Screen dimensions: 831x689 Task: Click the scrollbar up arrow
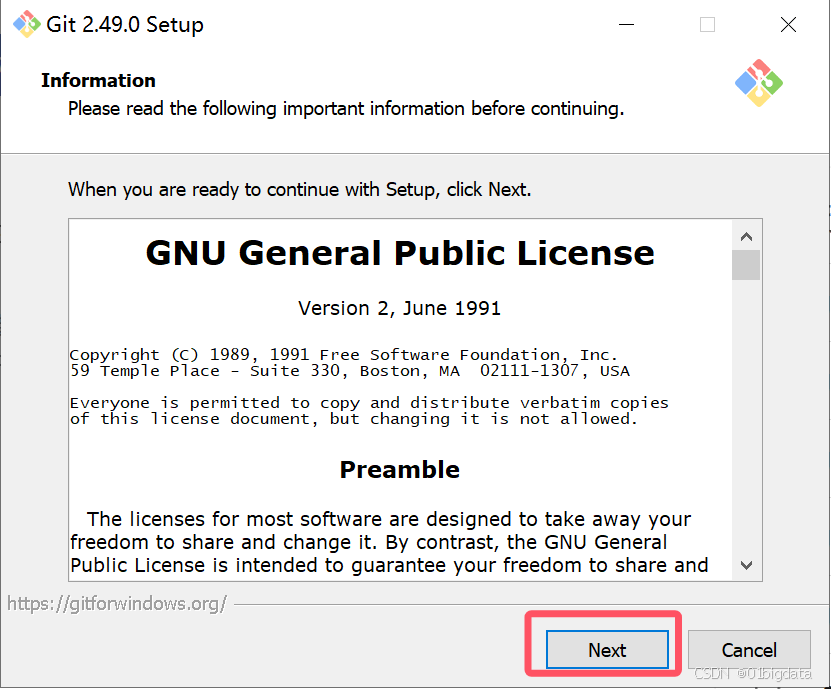point(746,236)
